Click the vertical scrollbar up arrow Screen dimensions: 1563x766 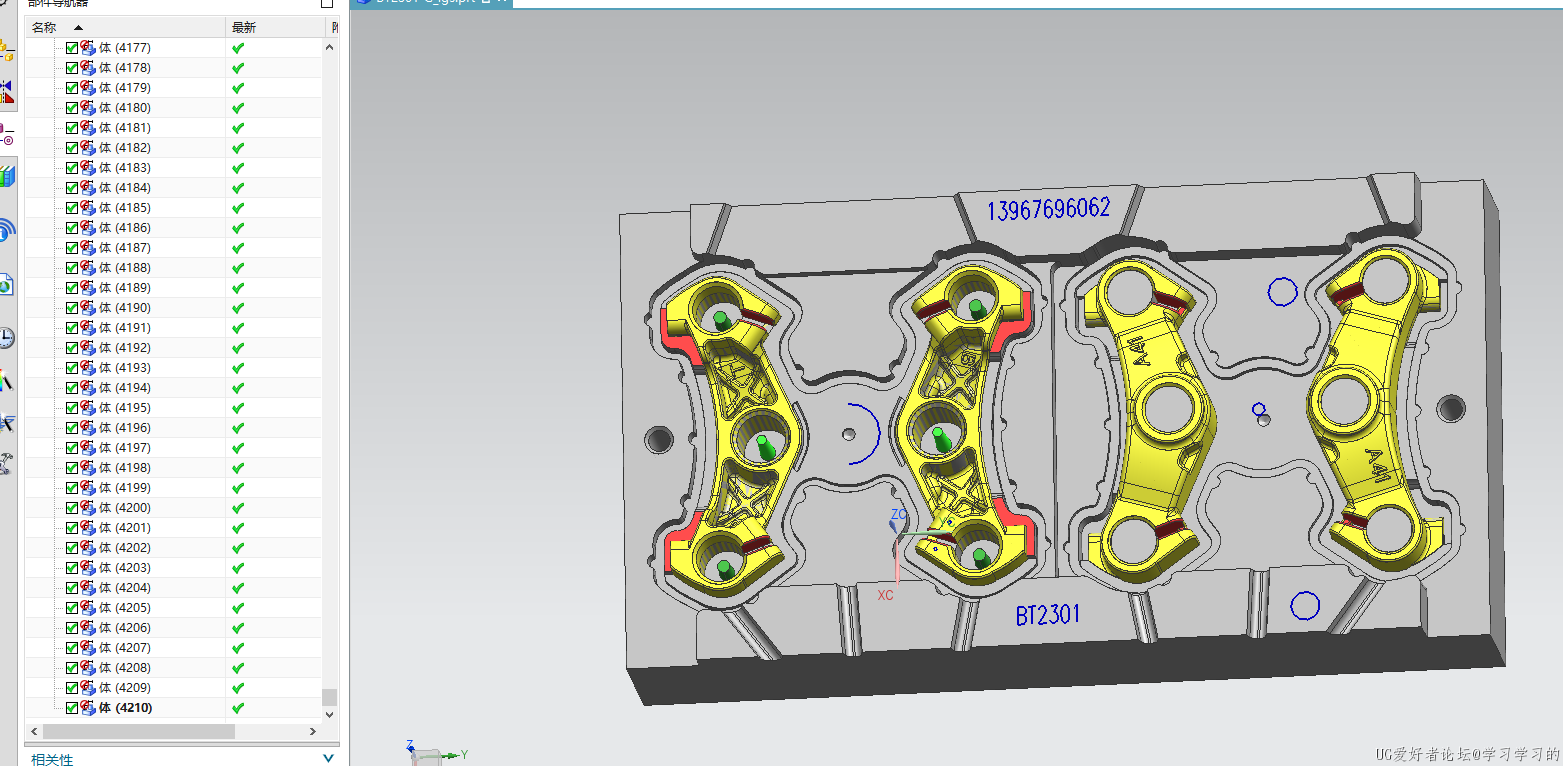tap(330, 47)
